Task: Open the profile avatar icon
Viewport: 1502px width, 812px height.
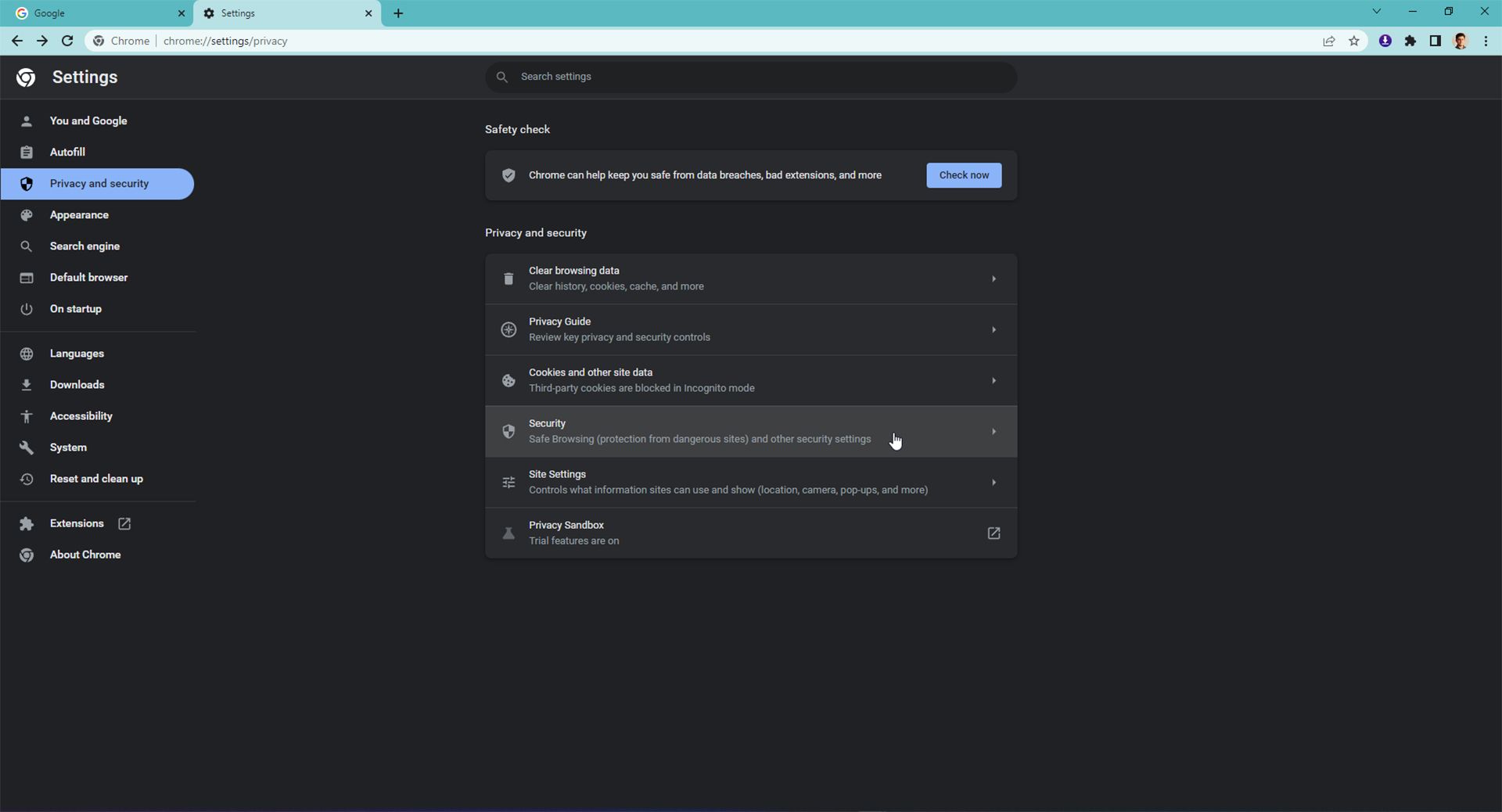Action: [1461, 41]
